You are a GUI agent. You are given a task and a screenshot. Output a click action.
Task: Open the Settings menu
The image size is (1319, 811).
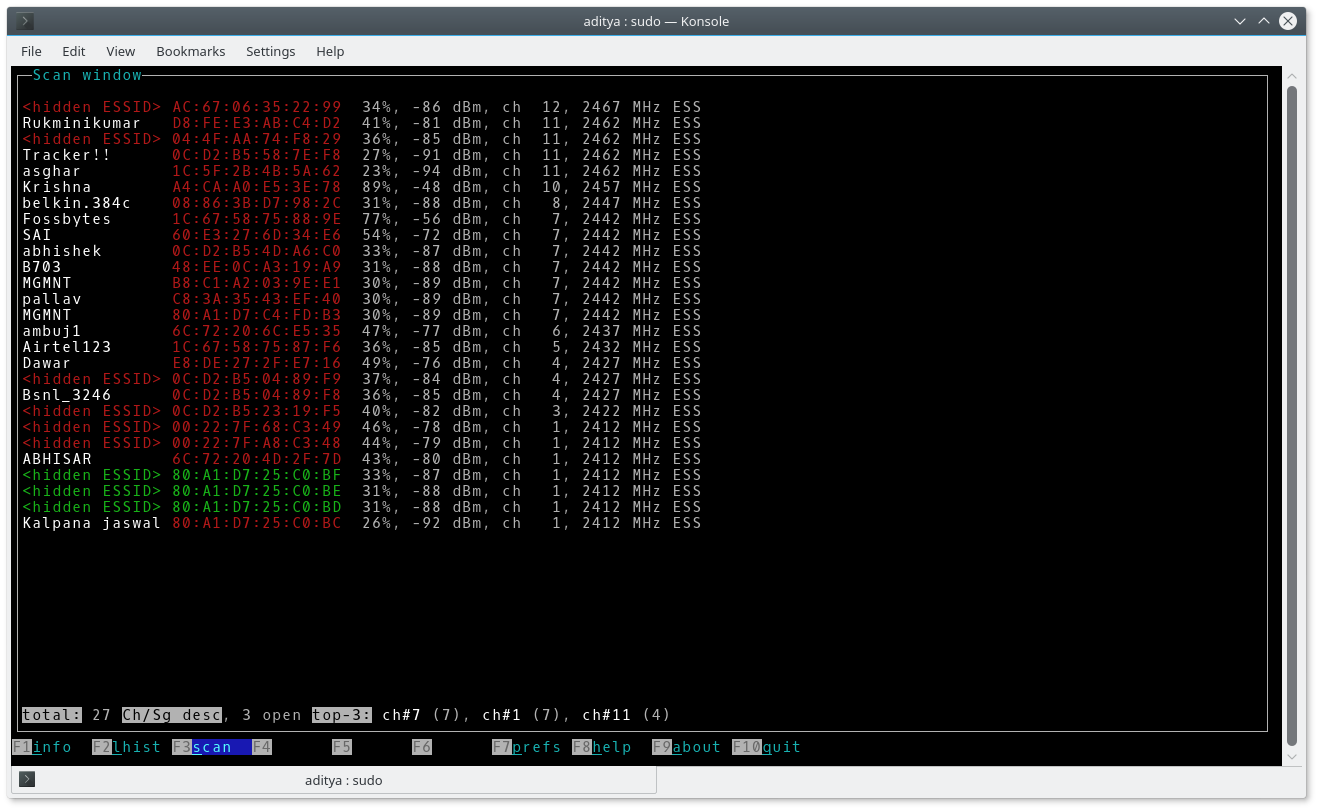pyautogui.click(x=271, y=51)
